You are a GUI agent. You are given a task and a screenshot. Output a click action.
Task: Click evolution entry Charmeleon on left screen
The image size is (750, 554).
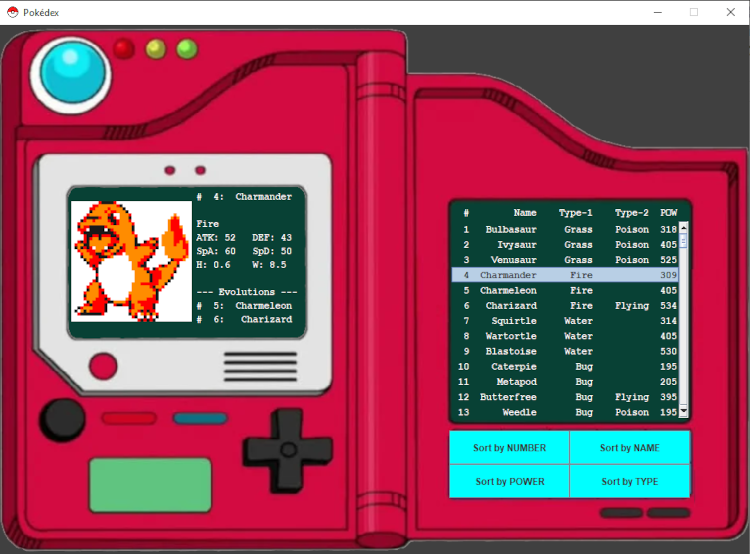click(x=244, y=306)
